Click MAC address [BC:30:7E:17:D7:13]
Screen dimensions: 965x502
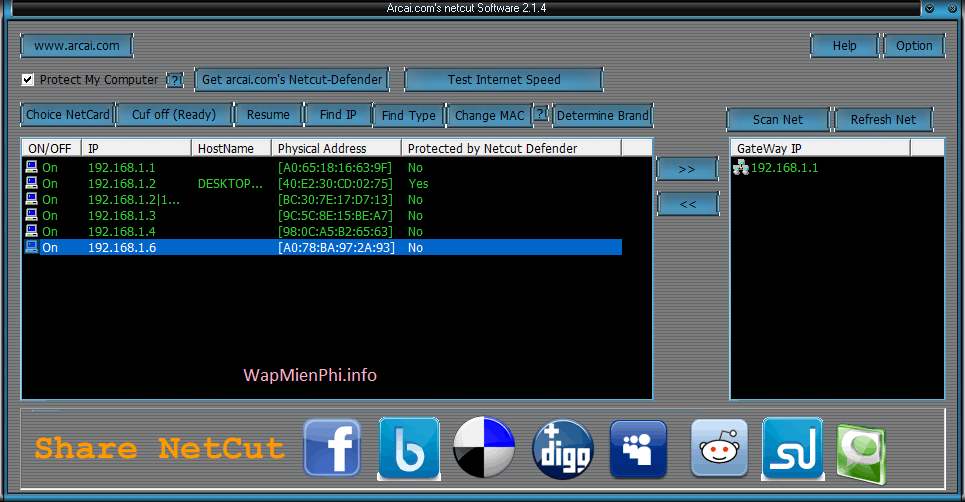point(335,199)
